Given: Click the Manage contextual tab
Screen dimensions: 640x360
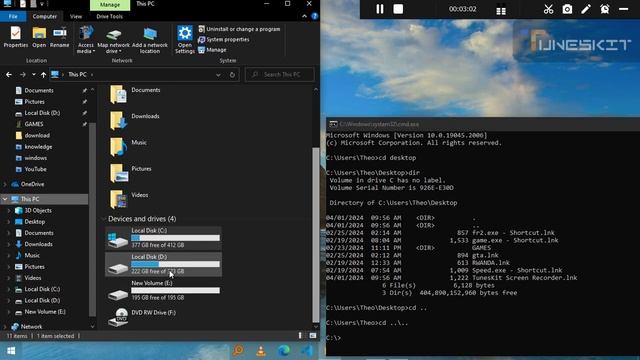Looking at the screenshot, I should (110, 5).
